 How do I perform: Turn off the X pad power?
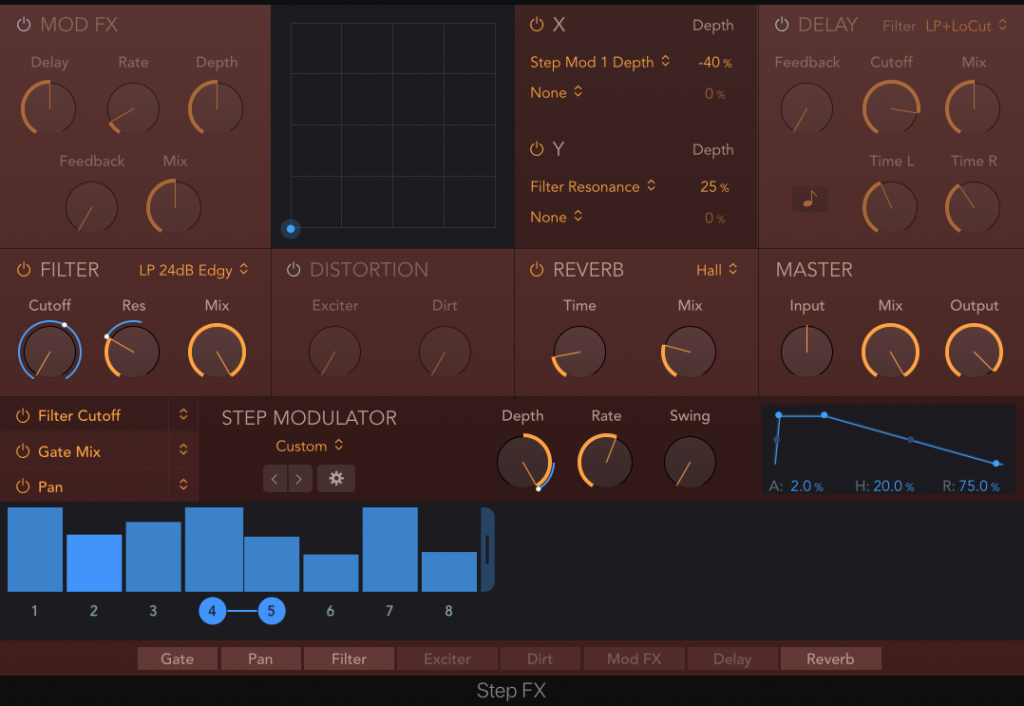pos(537,25)
